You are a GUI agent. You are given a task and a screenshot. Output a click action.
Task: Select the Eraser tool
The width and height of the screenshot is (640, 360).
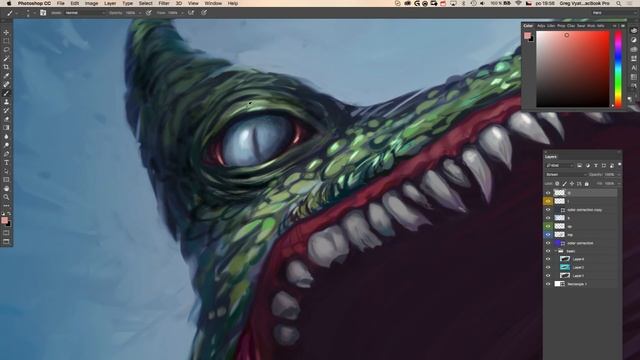(6, 119)
